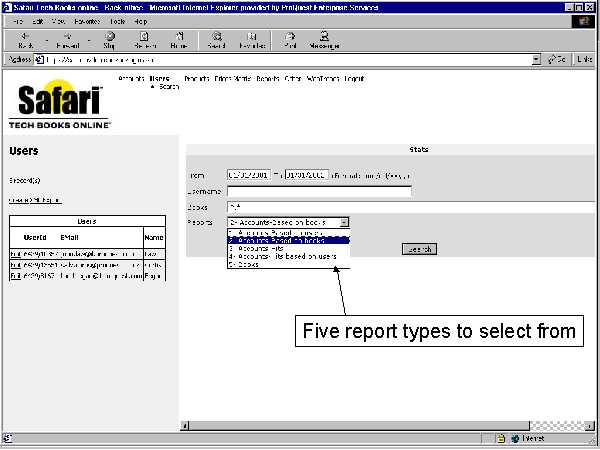Open the Favorites toolbar button

tap(252, 41)
